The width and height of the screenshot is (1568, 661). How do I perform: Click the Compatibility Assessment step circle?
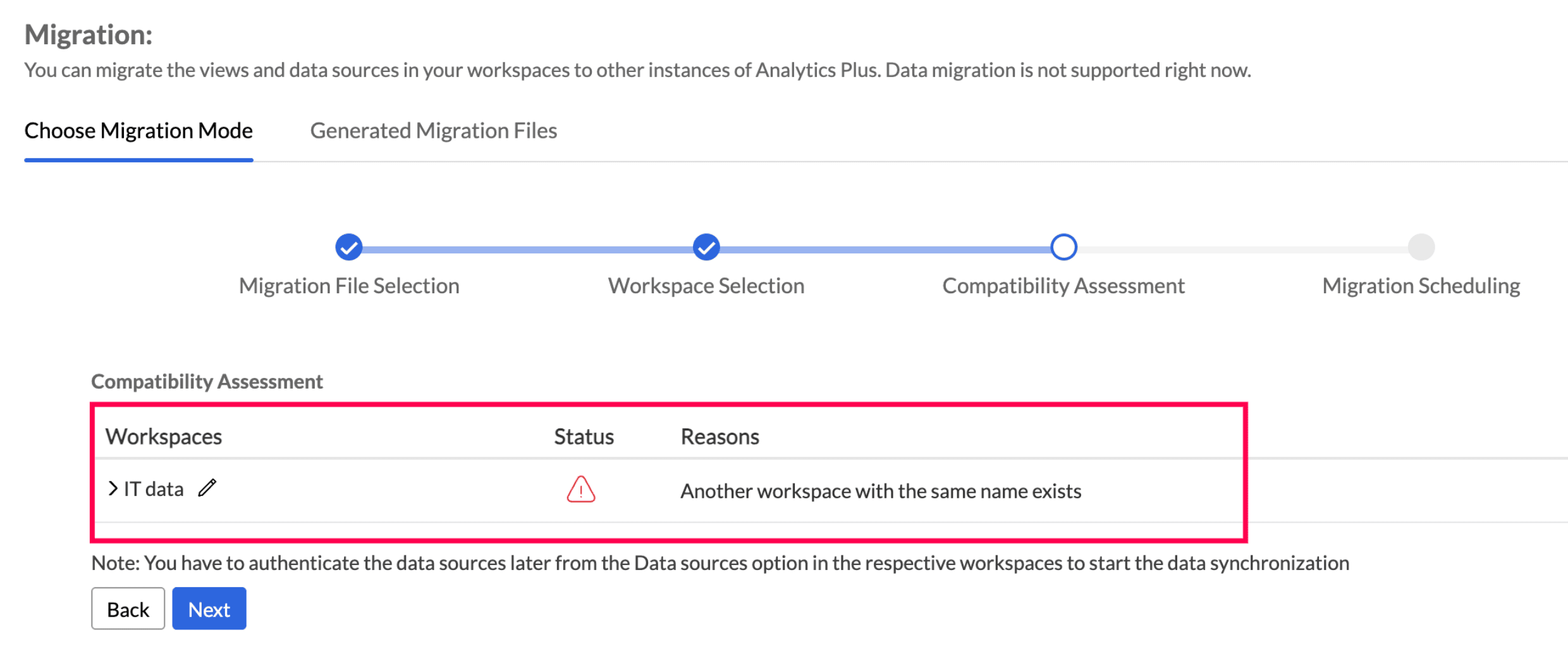[x=1063, y=247]
